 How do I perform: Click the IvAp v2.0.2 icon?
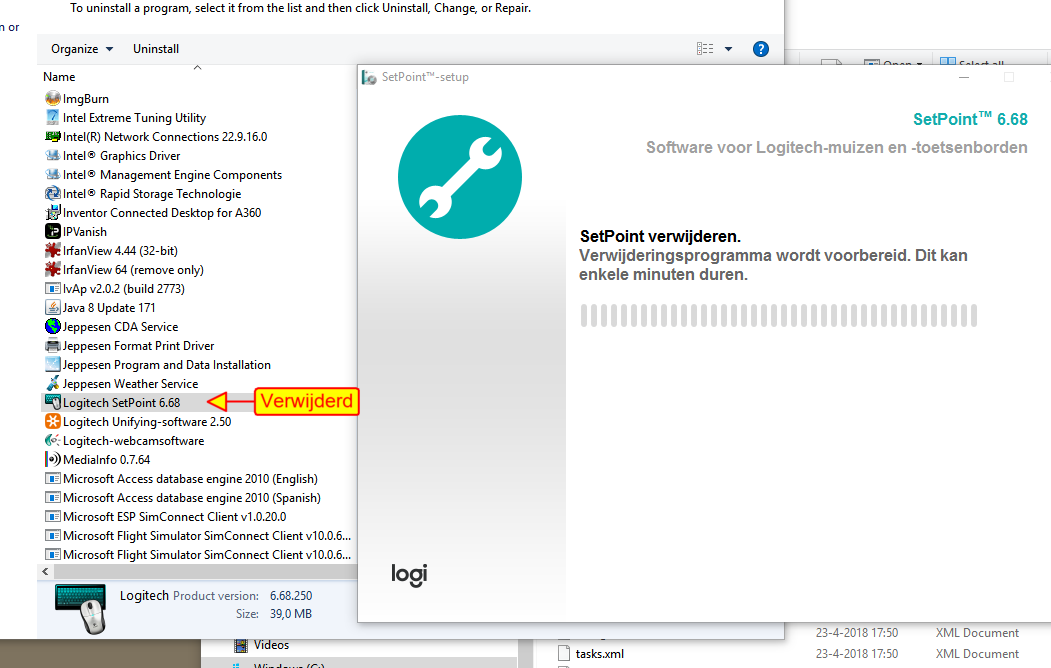(52, 289)
